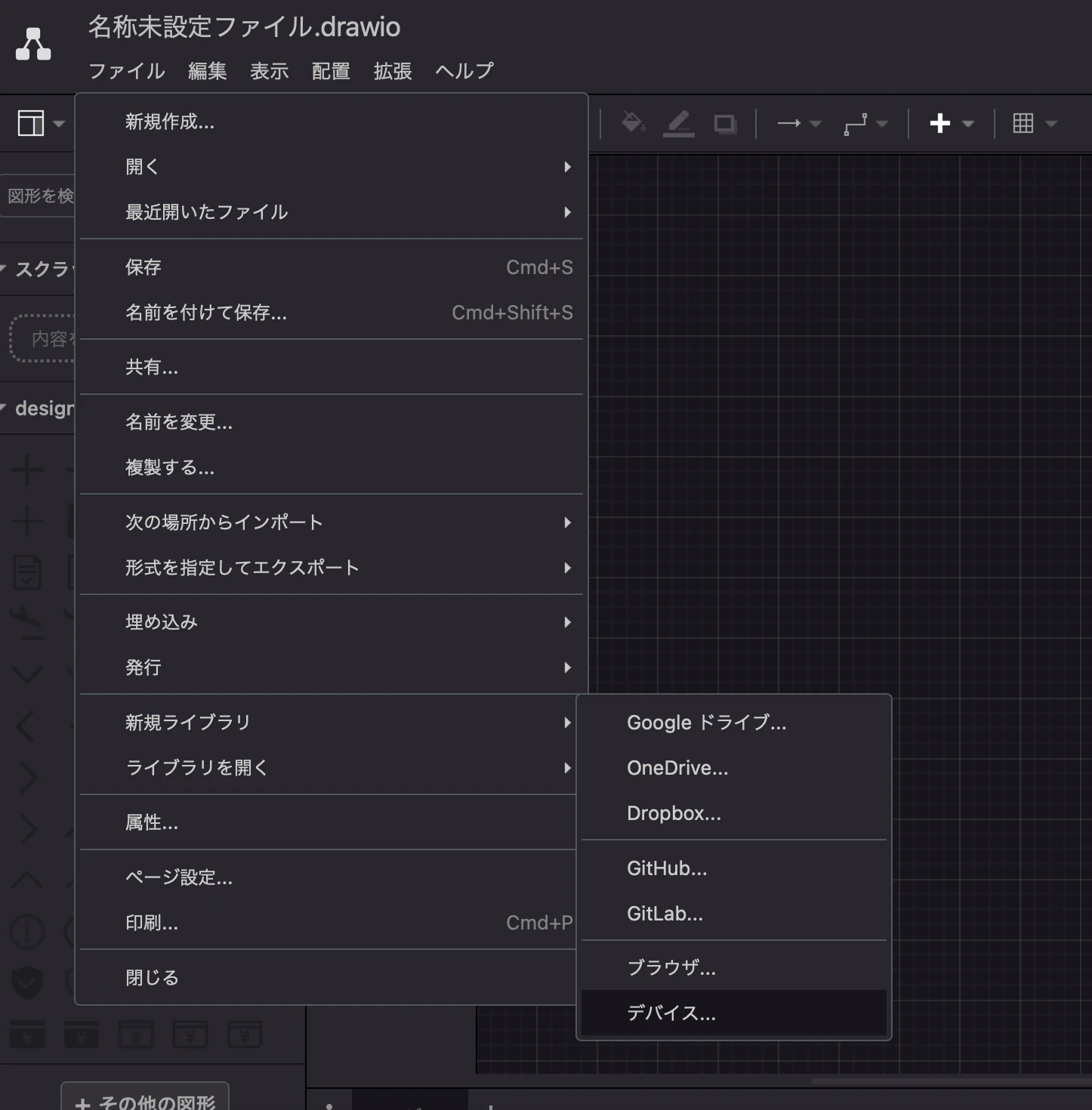Choose Dropbox... in submenu
This screenshot has height=1110, width=1092.
pos(734,813)
